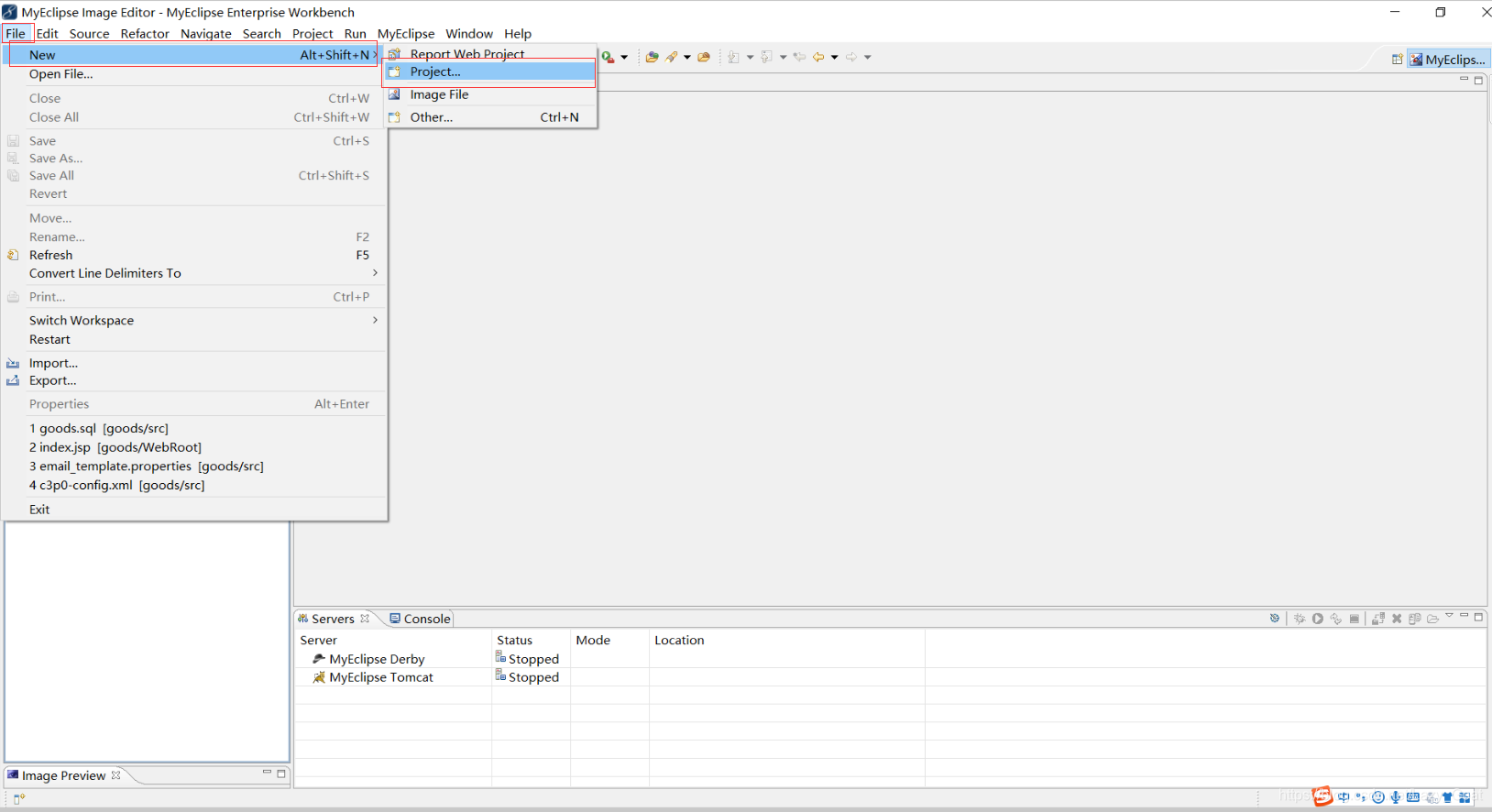Click the Stop server square icon
This screenshot has height=812, width=1492.
pos(1355,619)
